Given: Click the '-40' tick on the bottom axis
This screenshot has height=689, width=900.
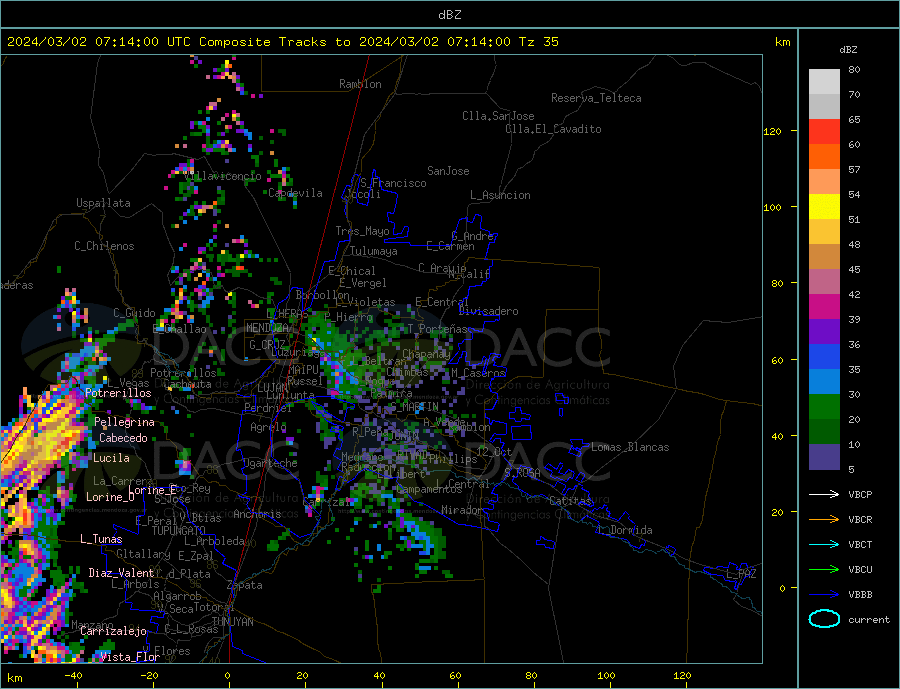Looking at the screenshot, I should 74,676.
